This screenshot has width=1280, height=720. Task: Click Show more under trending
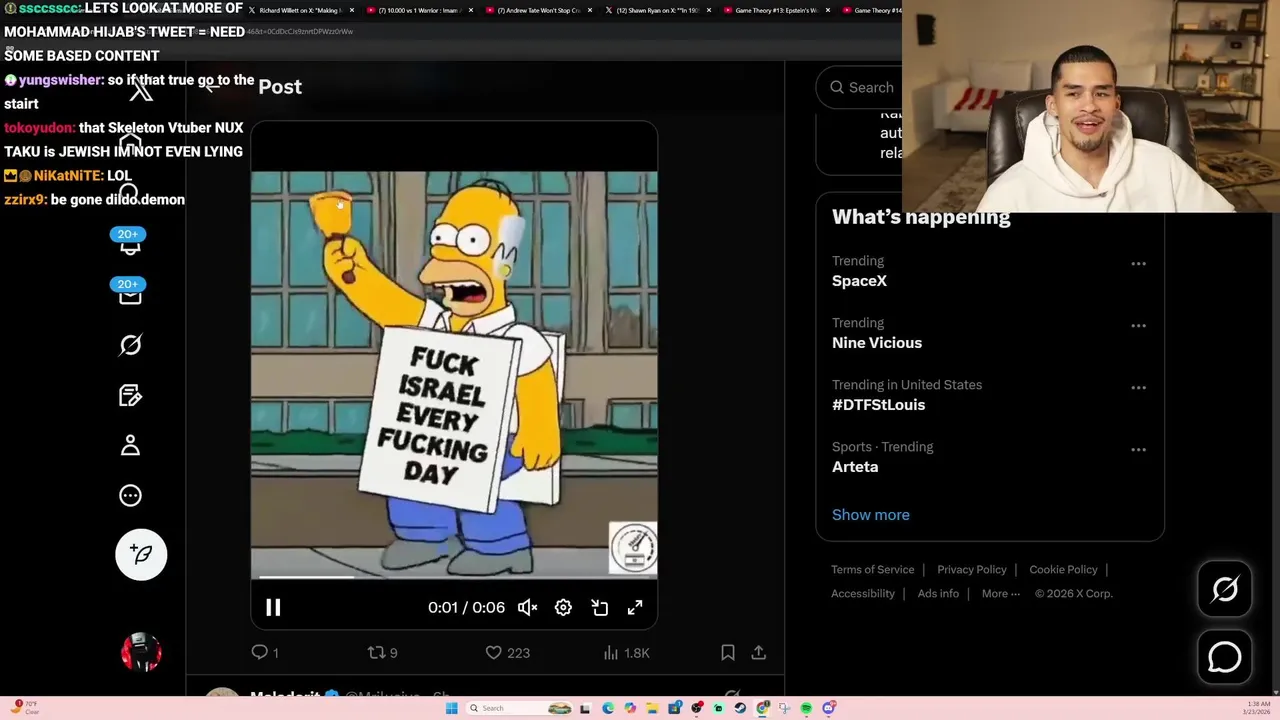tap(871, 514)
